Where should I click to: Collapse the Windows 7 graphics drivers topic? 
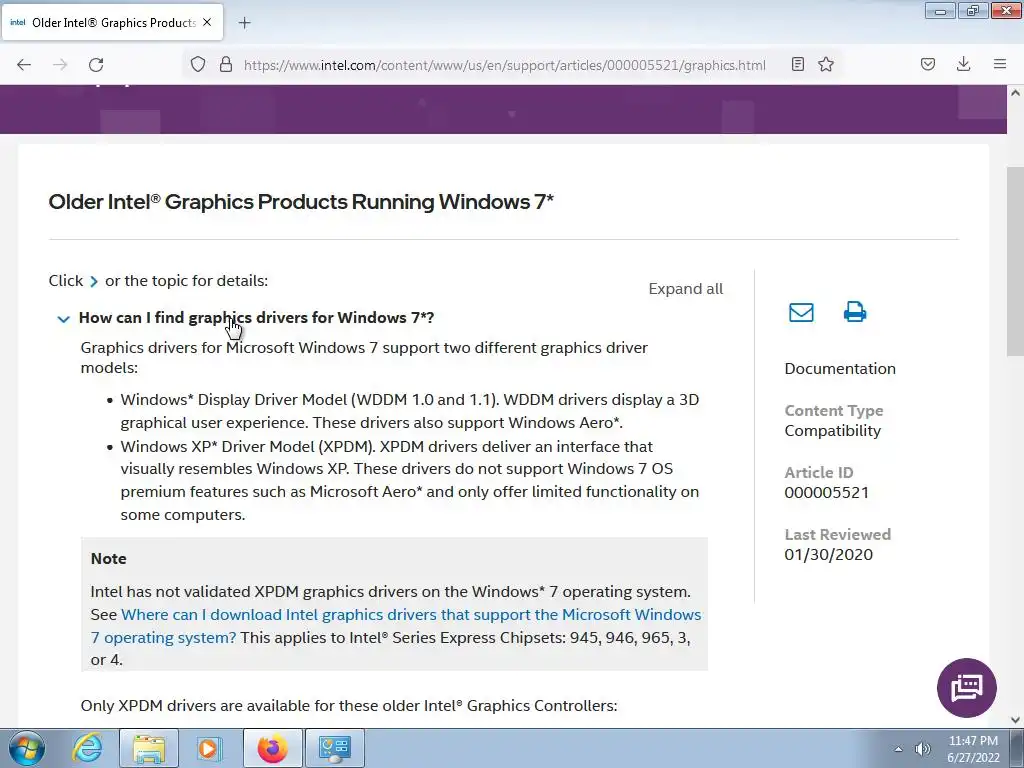(x=63, y=319)
